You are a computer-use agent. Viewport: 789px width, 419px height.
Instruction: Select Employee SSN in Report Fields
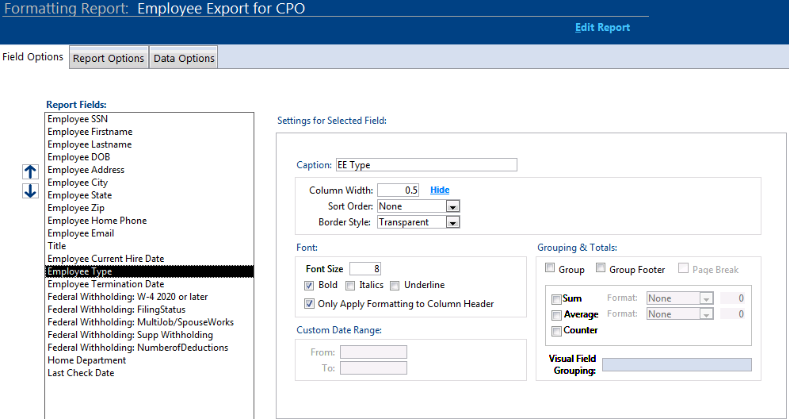(149, 119)
